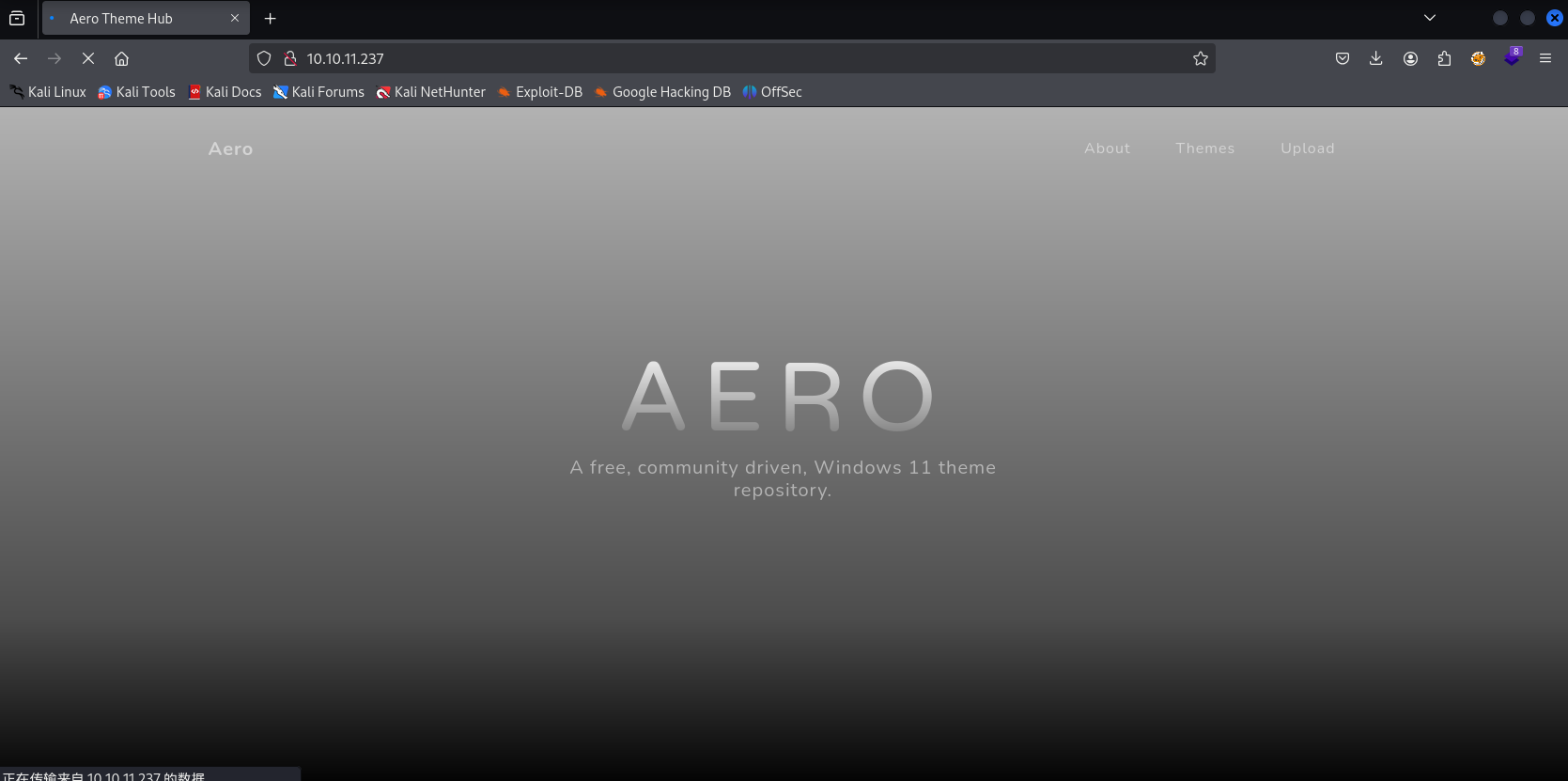Viewport: 1568px width, 781px height.
Task: Expand the list all tabs chevron
Action: click(x=1429, y=18)
